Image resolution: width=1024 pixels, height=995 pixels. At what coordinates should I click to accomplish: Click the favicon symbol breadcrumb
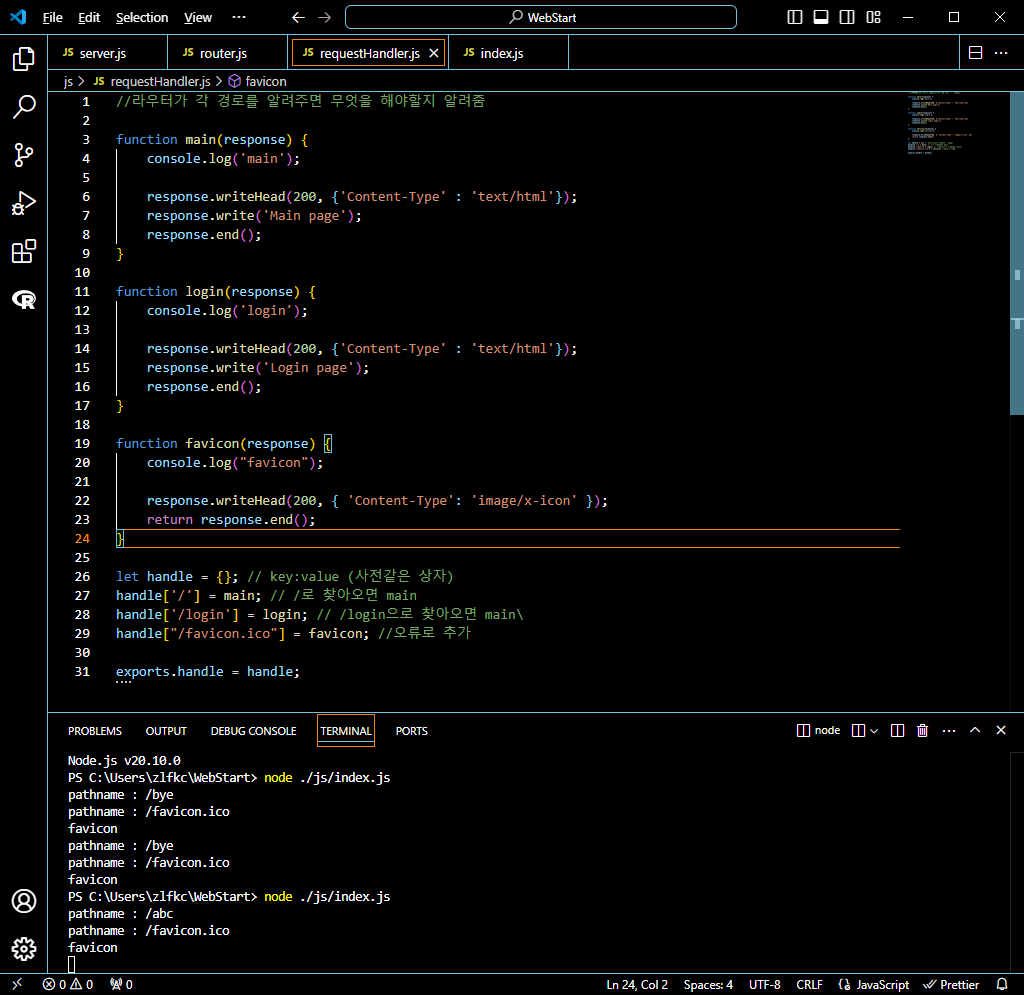tap(257, 82)
